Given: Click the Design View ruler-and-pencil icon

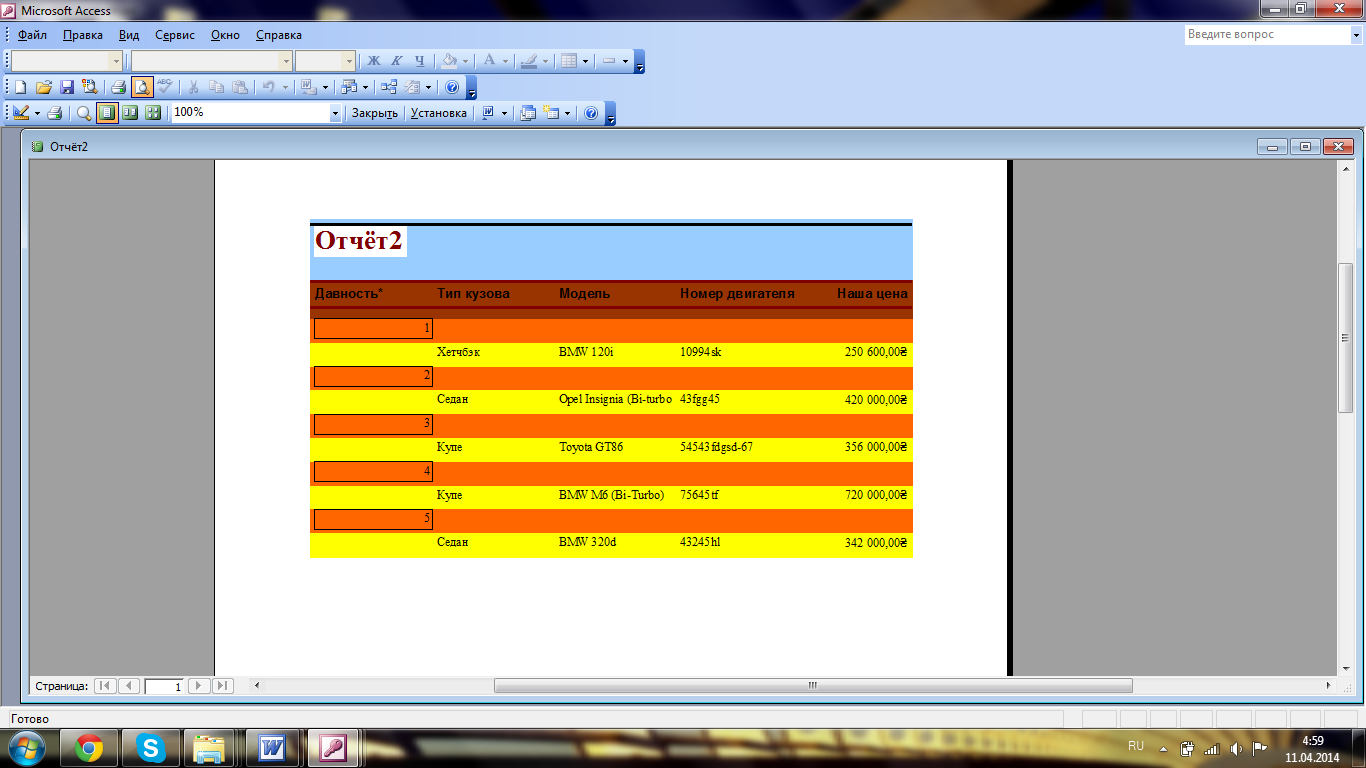Looking at the screenshot, I should click(x=21, y=113).
